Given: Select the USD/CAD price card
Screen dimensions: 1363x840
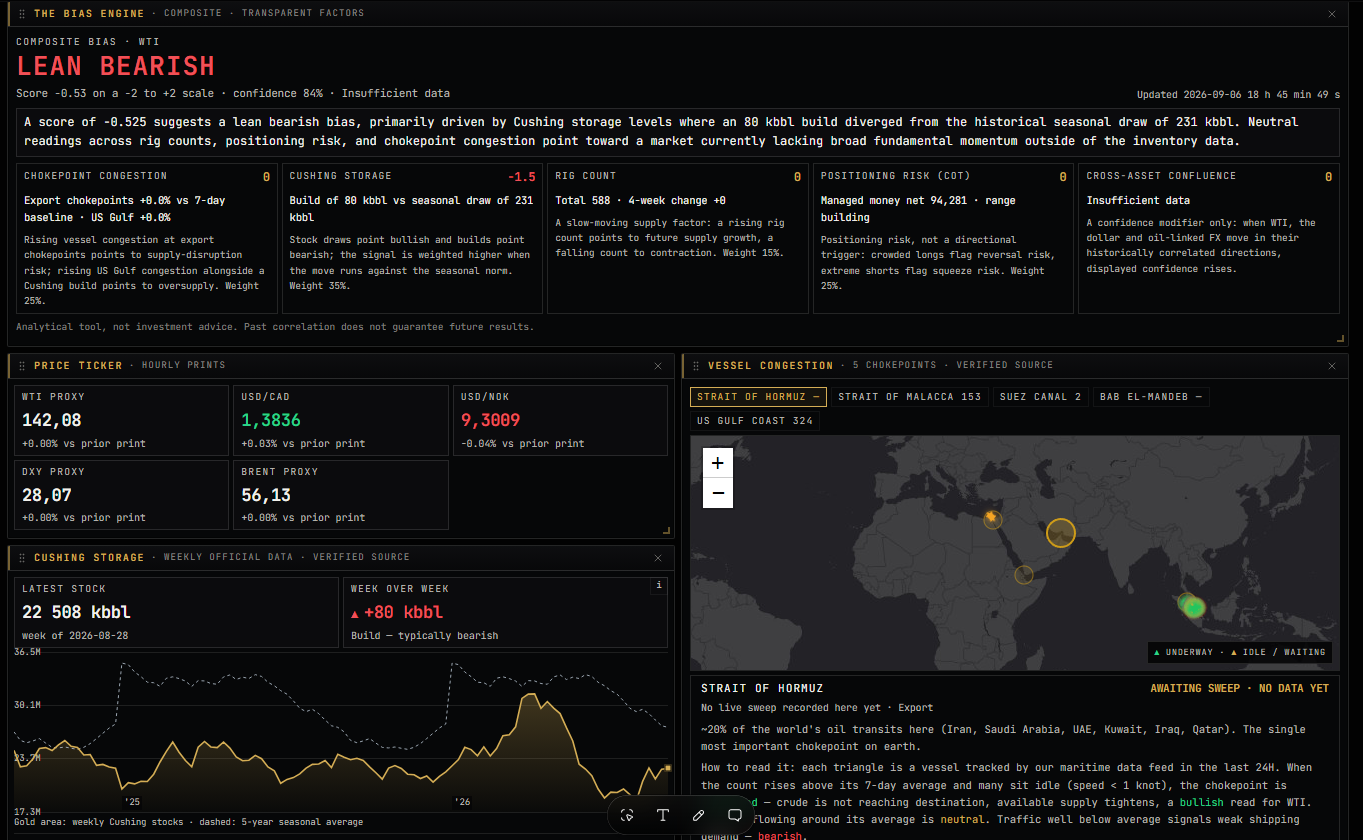Looking at the screenshot, I should [340, 420].
